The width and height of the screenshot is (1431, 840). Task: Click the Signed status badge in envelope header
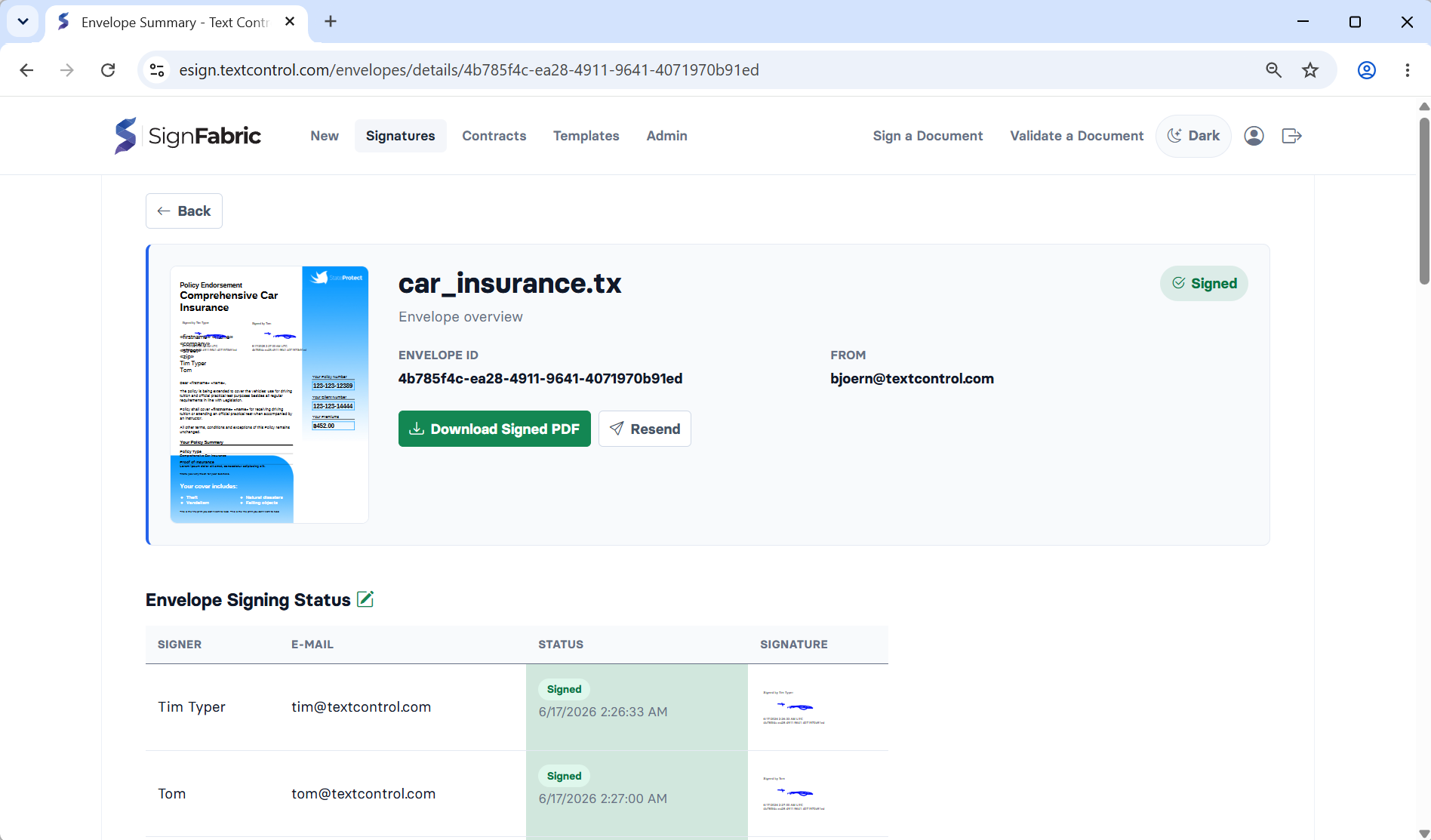pos(1204,284)
